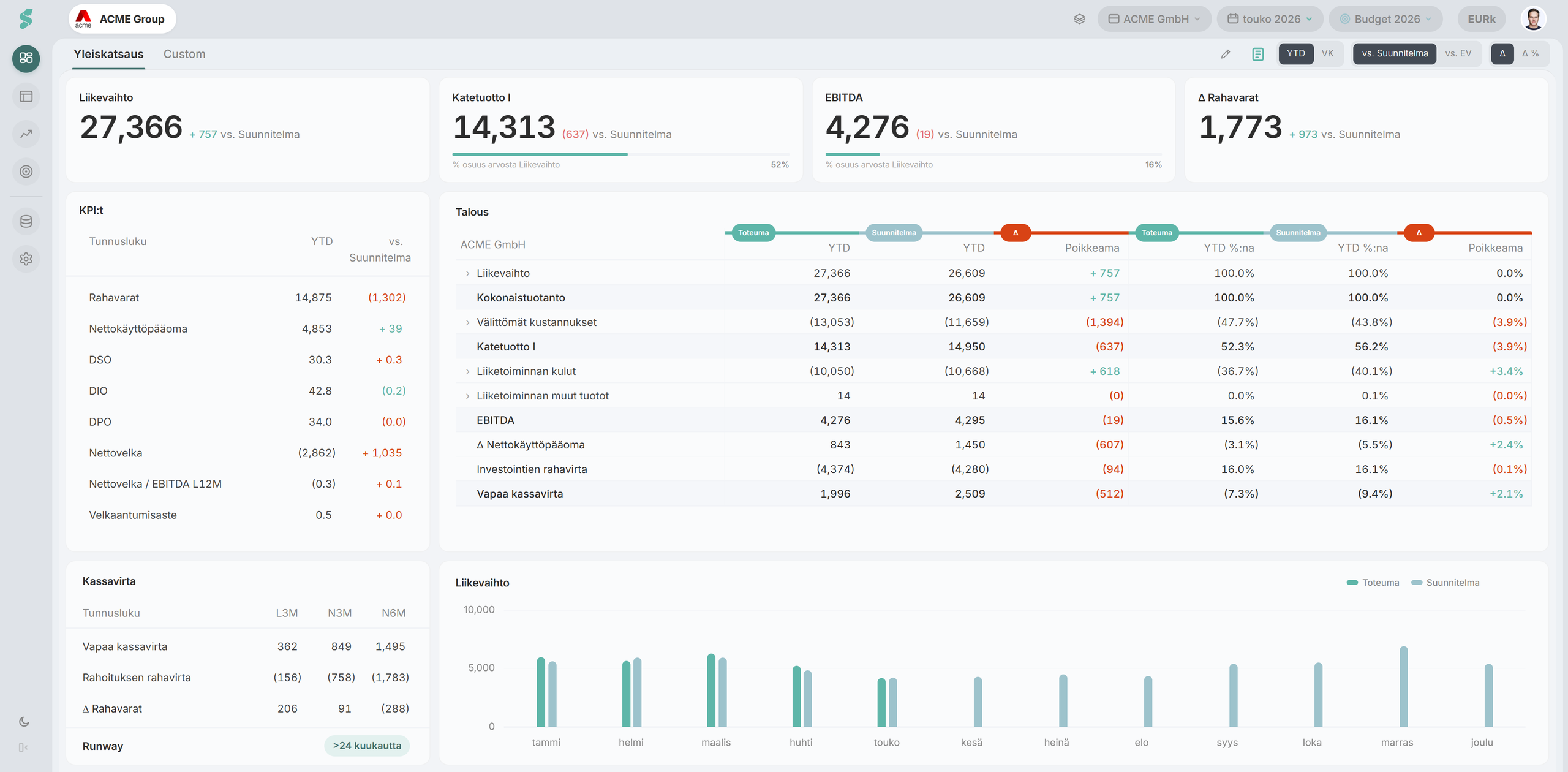Click EBITDA percentage progress bar
The height and width of the screenshot is (772, 1568).
pyautogui.click(x=993, y=154)
